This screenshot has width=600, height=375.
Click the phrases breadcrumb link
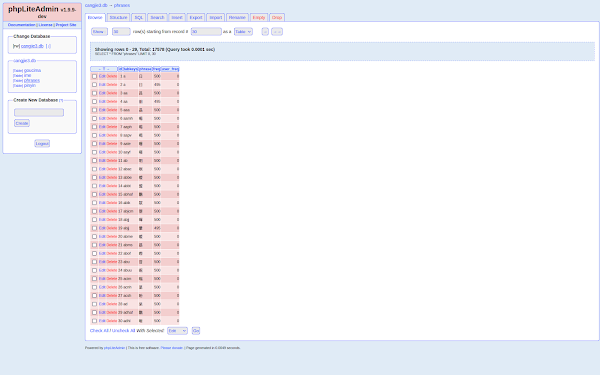(122, 5)
